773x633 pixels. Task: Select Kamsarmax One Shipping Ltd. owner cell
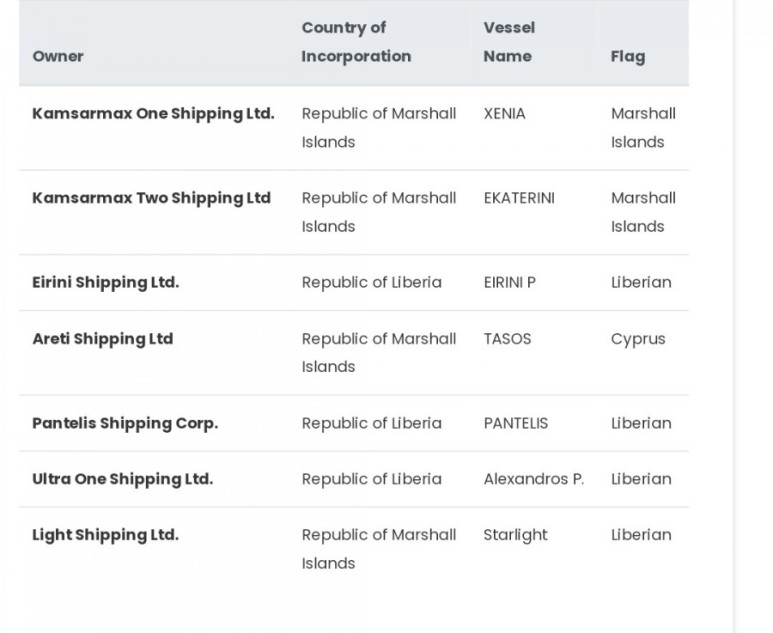(153, 114)
